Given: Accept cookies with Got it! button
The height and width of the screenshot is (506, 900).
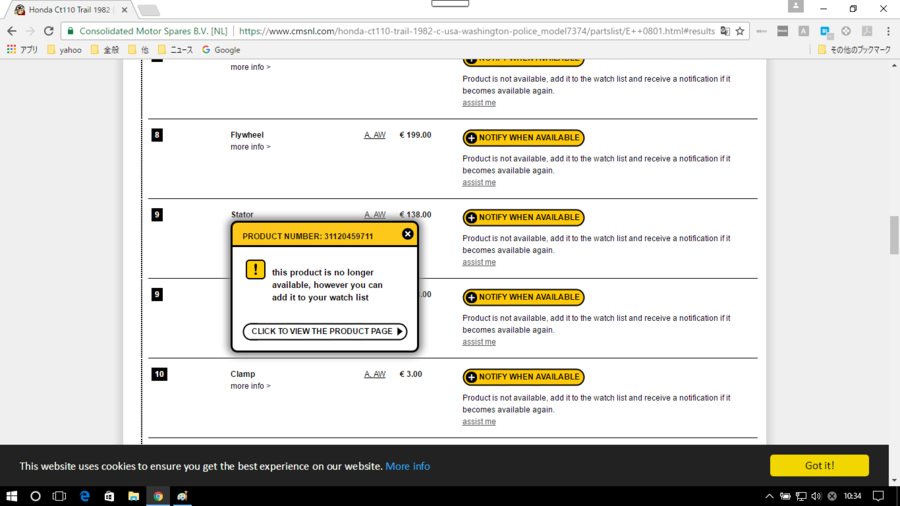Looking at the screenshot, I should pyautogui.click(x=819, y=465).
